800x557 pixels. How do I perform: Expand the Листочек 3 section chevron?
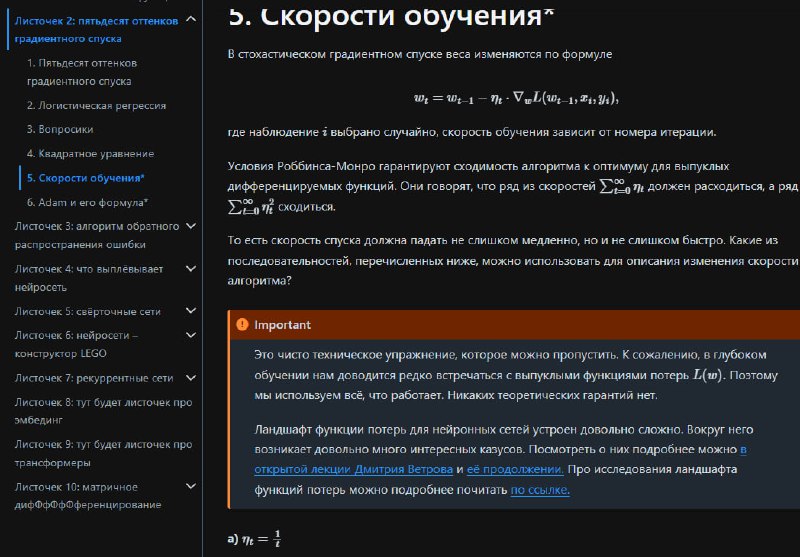[x=191, y=226]
